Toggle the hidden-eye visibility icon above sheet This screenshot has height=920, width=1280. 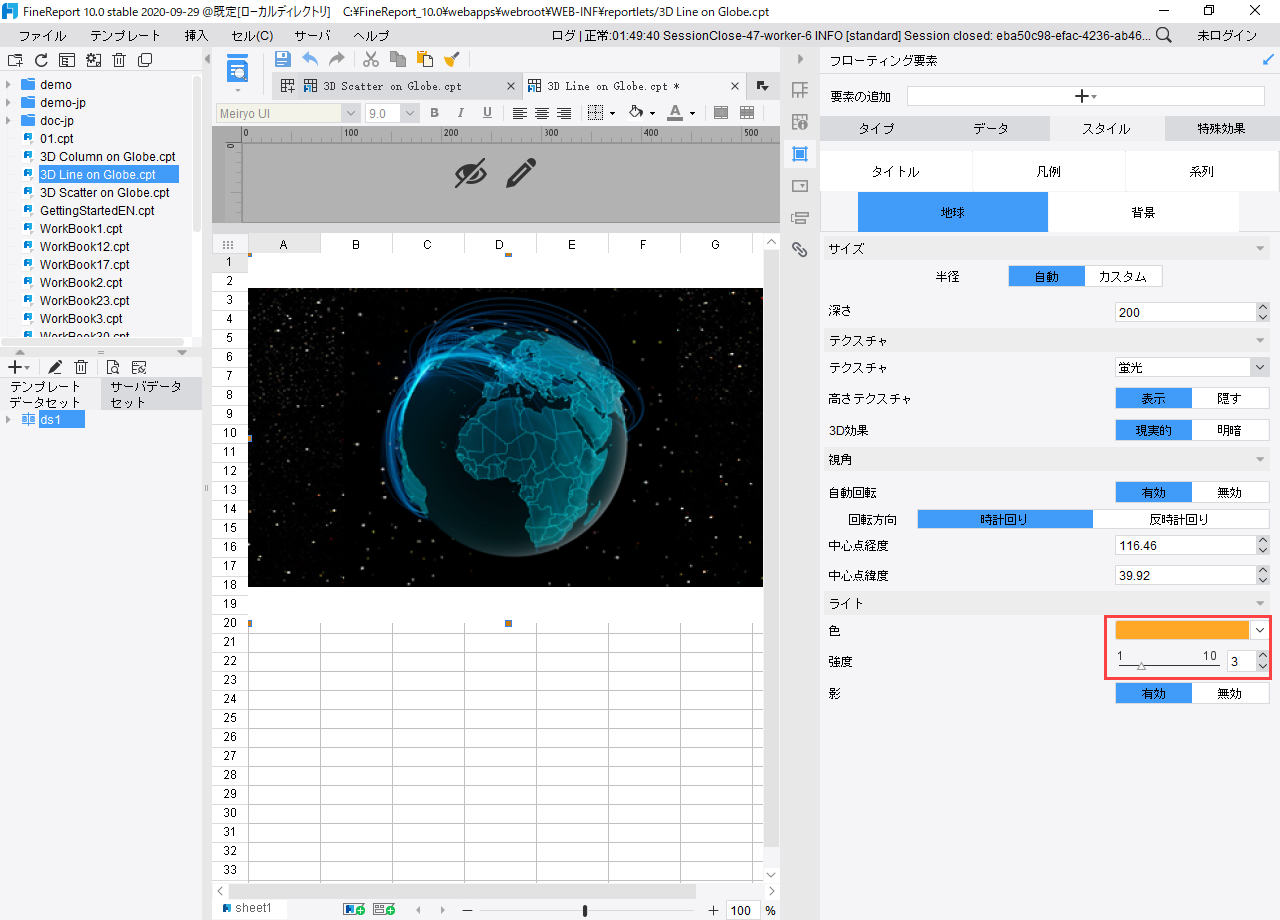[470, 173]
